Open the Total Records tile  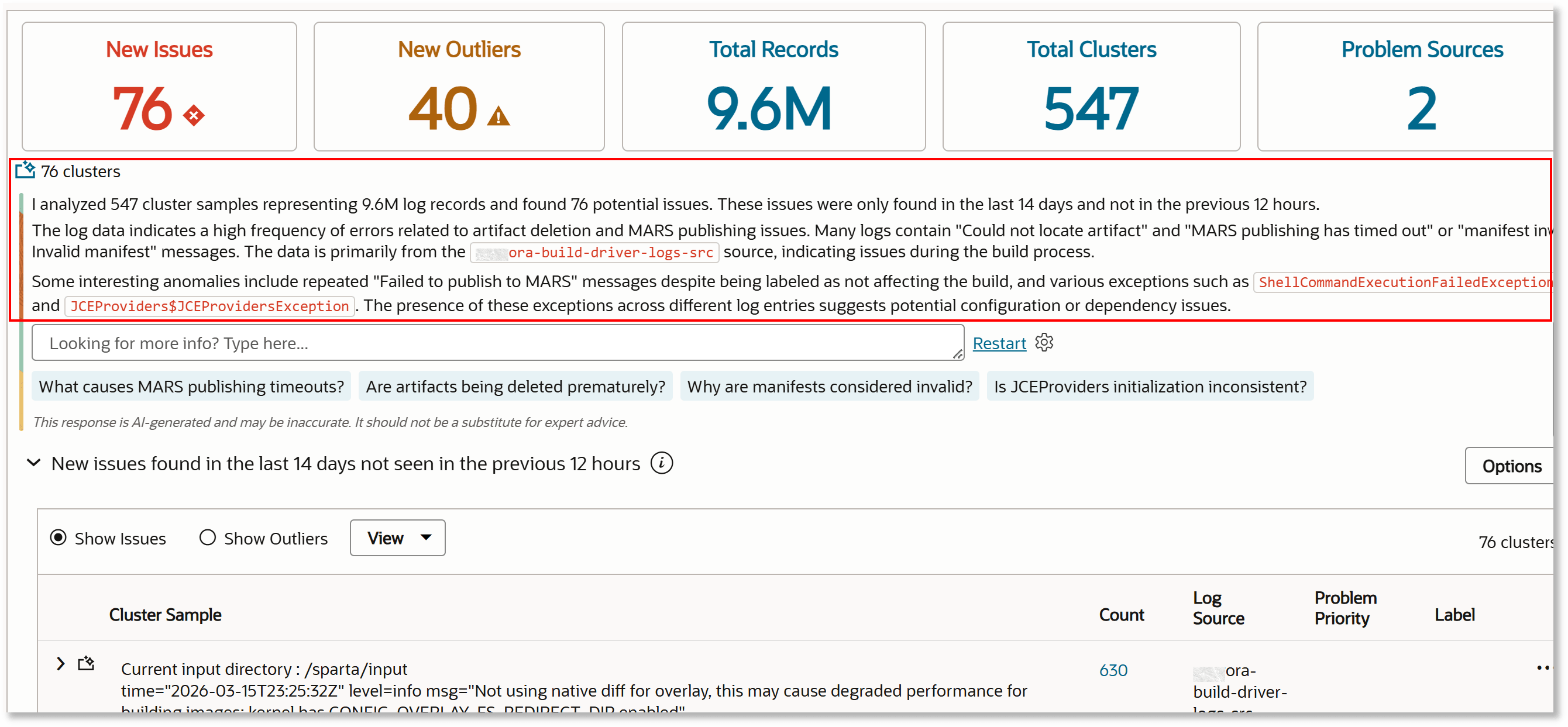(x=773, y=87)
